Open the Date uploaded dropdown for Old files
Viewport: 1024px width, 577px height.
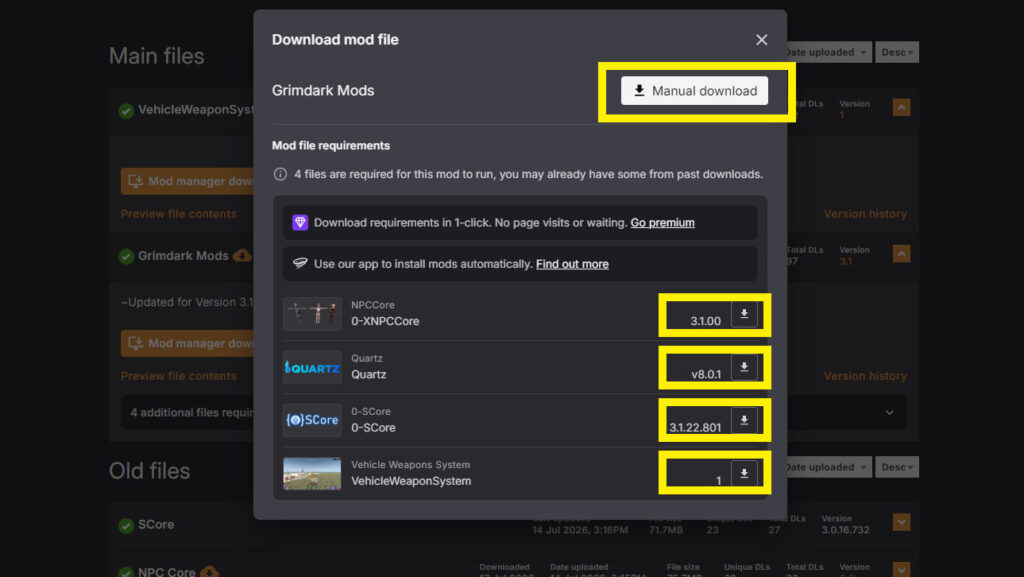click(828, 467)
